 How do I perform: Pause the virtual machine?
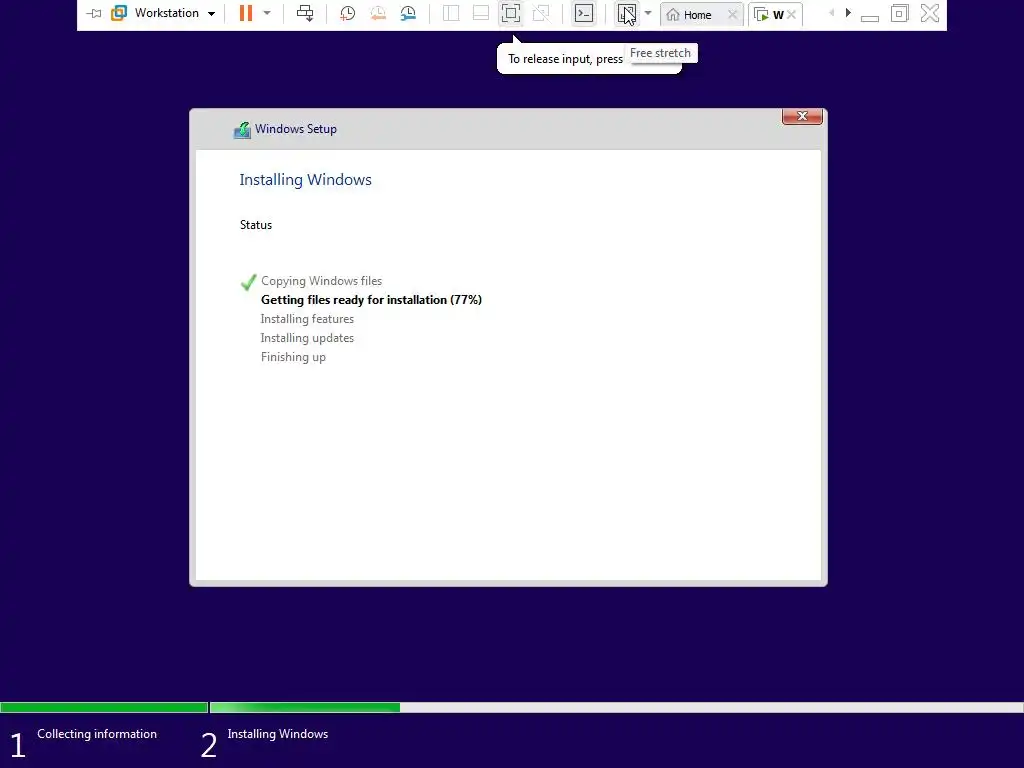point(246,13)
